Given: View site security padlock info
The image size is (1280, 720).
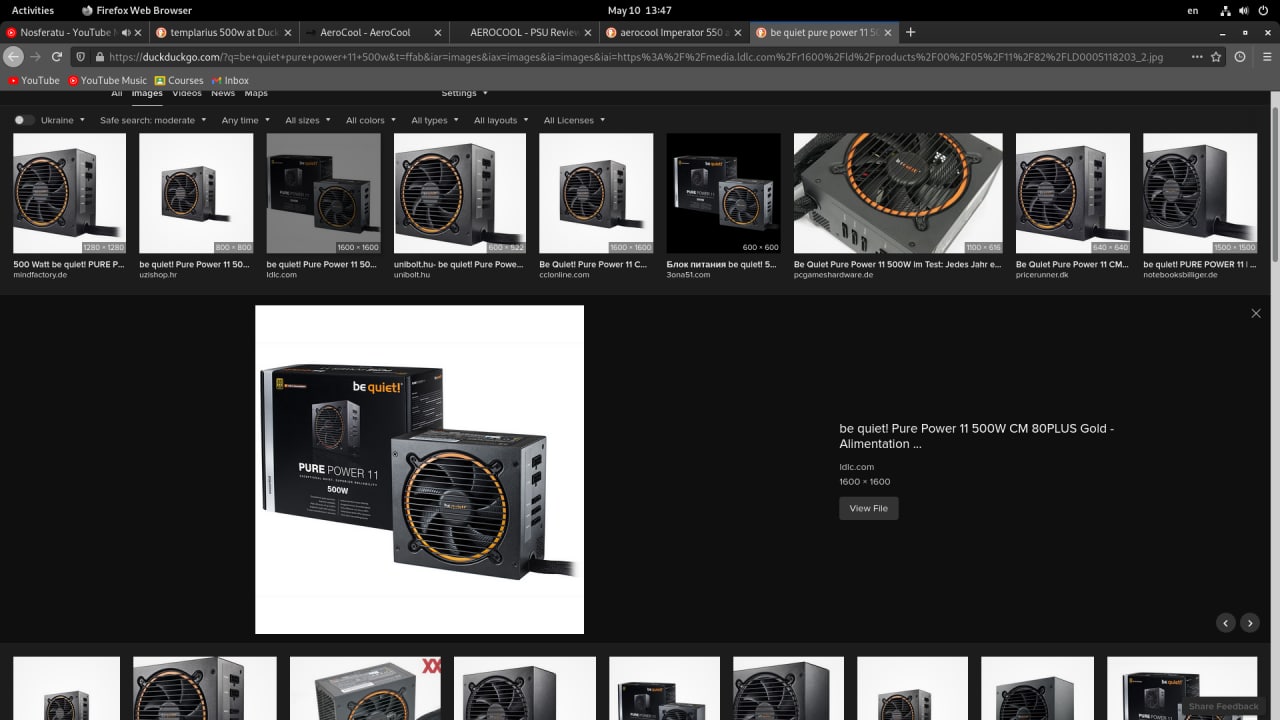Looking at the screenshot, I should pos(98,57).
